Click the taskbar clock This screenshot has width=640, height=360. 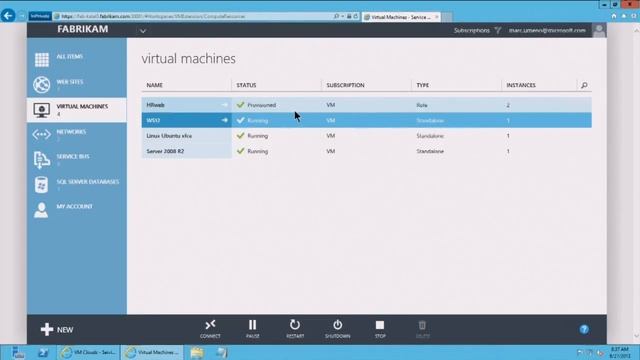620,353
